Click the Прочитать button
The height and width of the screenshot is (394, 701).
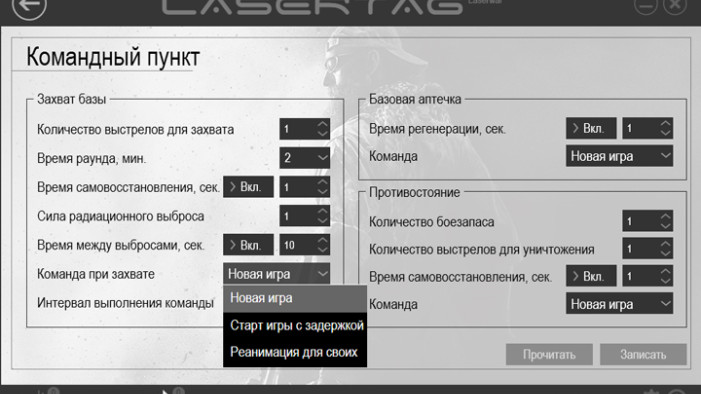549,355
